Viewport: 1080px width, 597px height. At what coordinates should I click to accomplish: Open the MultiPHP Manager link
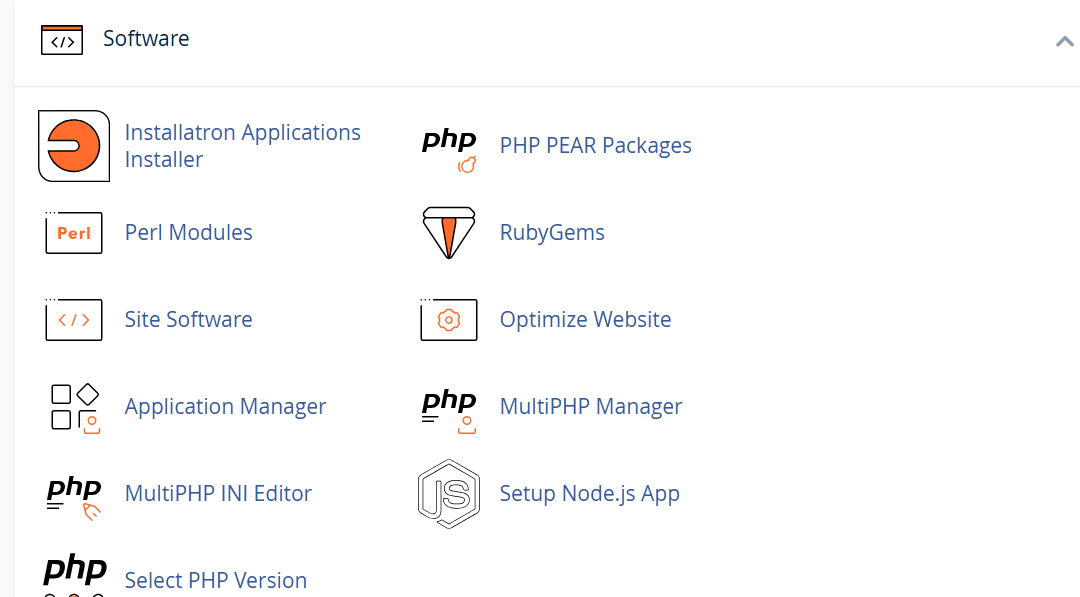(x=590, y=406)
